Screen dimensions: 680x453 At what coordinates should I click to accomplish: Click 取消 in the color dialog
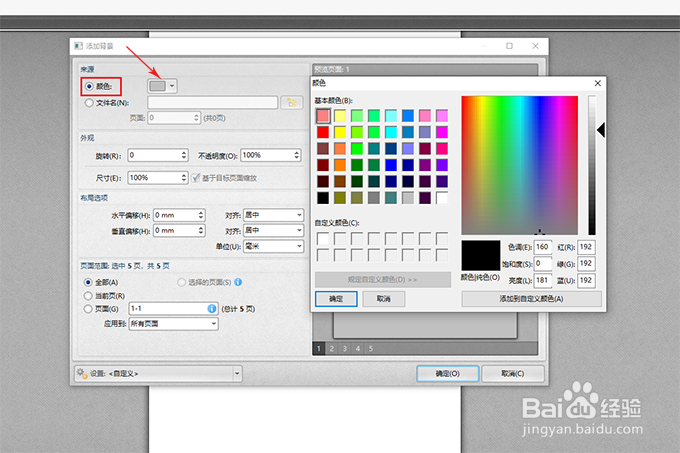pyautogui.click(x=383, y=299)
